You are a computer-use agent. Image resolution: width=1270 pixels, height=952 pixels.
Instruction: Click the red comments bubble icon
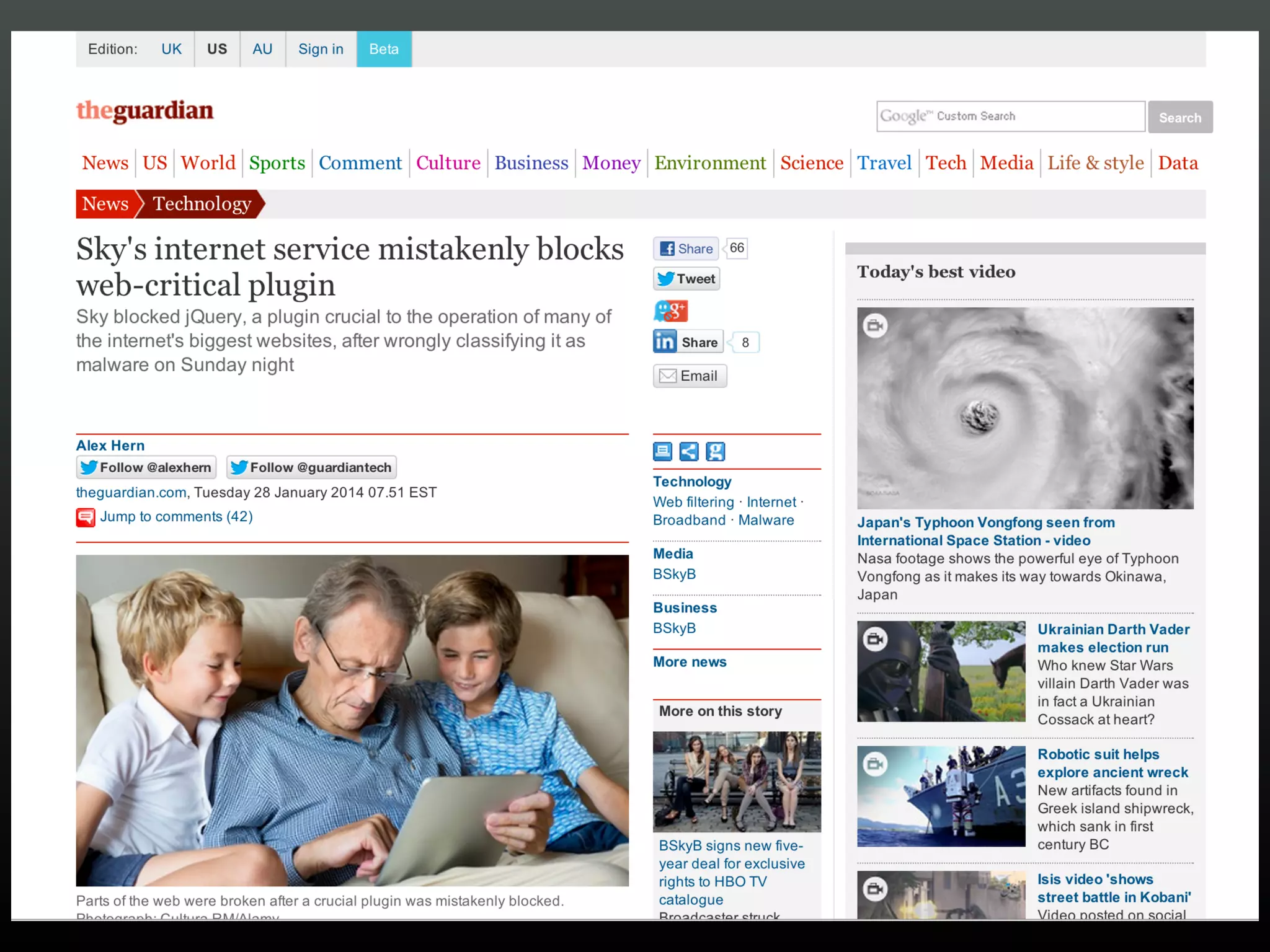86,518
